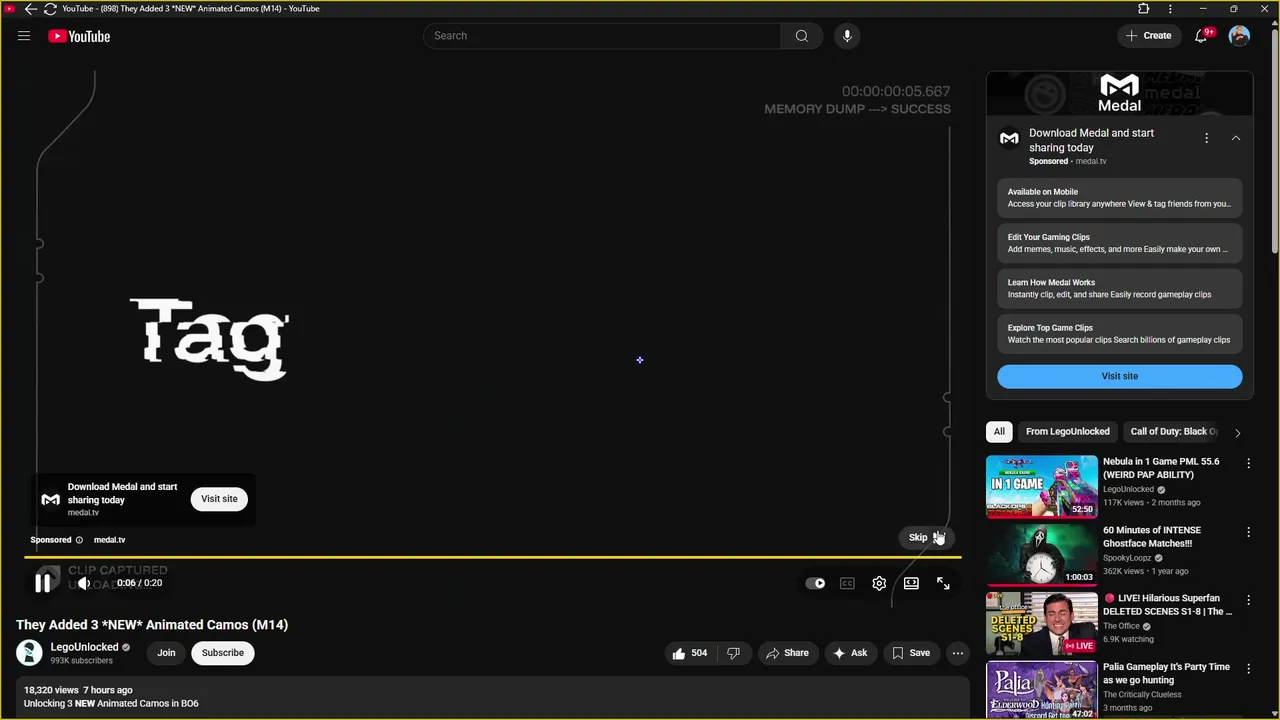Share the video
Screen dimensions: 1280x720
(787, 653)
